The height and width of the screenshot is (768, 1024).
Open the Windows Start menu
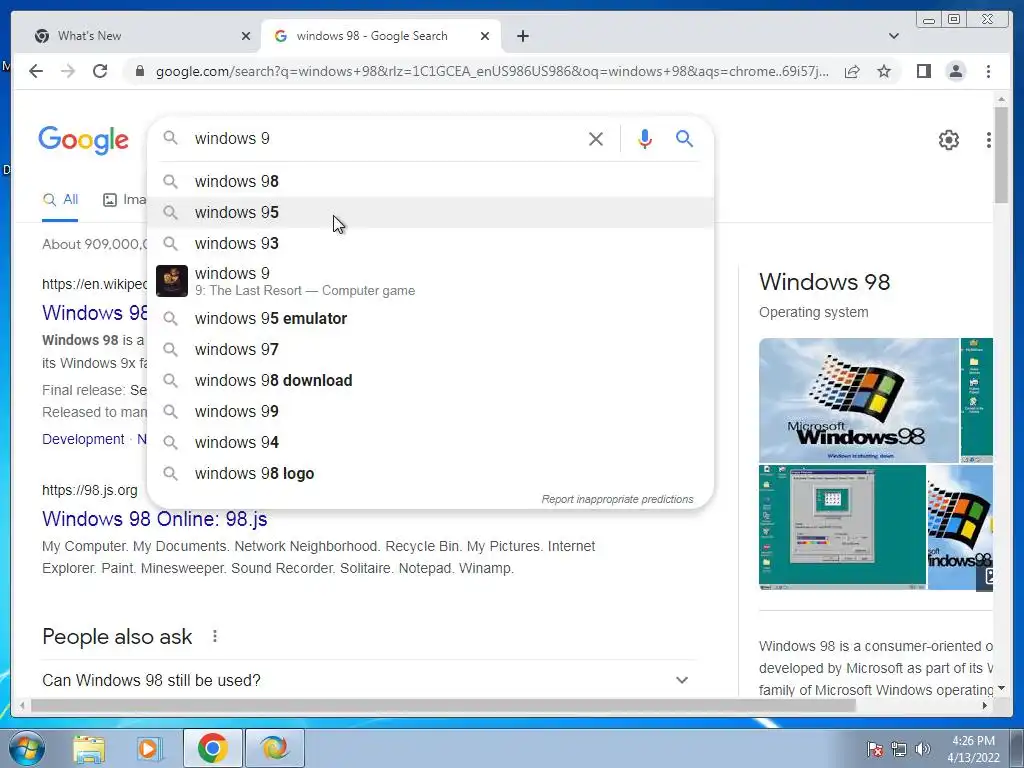click(x=27, y=748)
